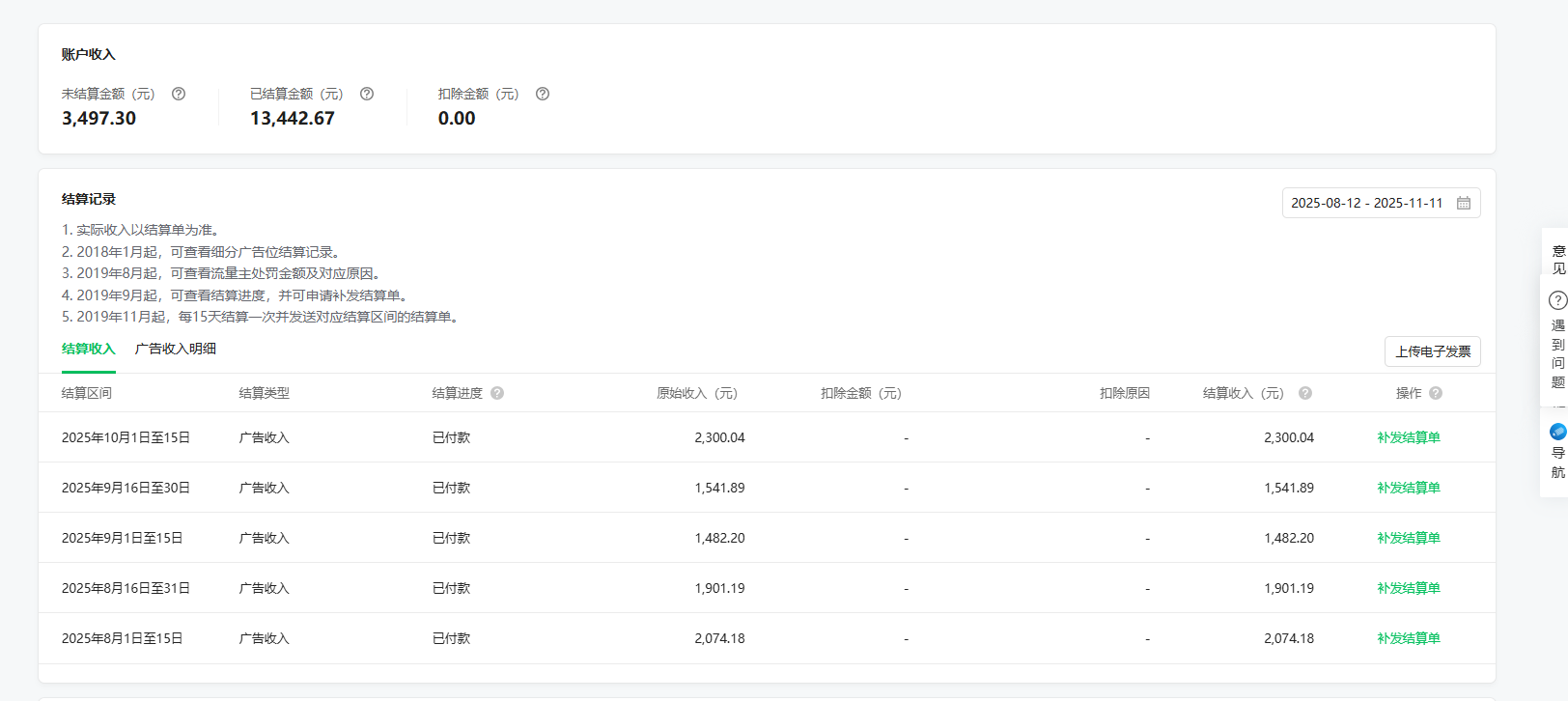Open the 2025-08-12 - 2025-11-11 date range field
This screenshot has width=1568, height=701.
[x=1366, y=203]
